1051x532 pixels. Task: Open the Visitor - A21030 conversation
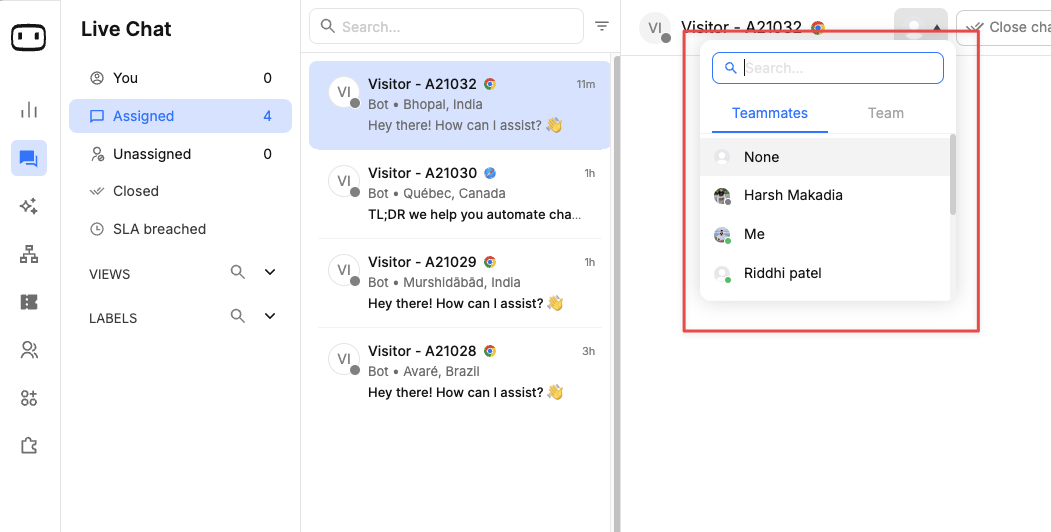point(460,194)
